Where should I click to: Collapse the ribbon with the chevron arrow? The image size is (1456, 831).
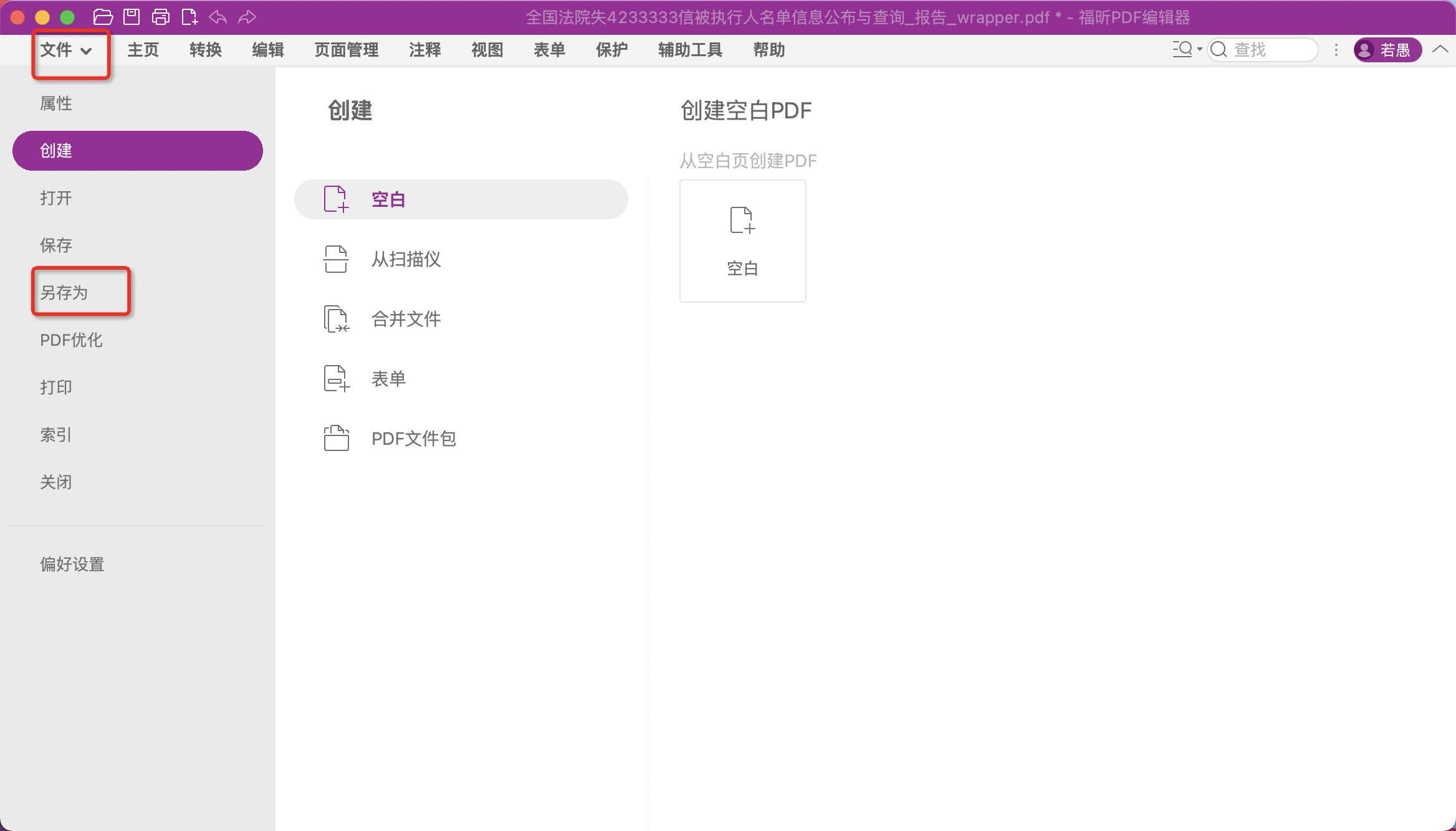(x=1440, y=49)
